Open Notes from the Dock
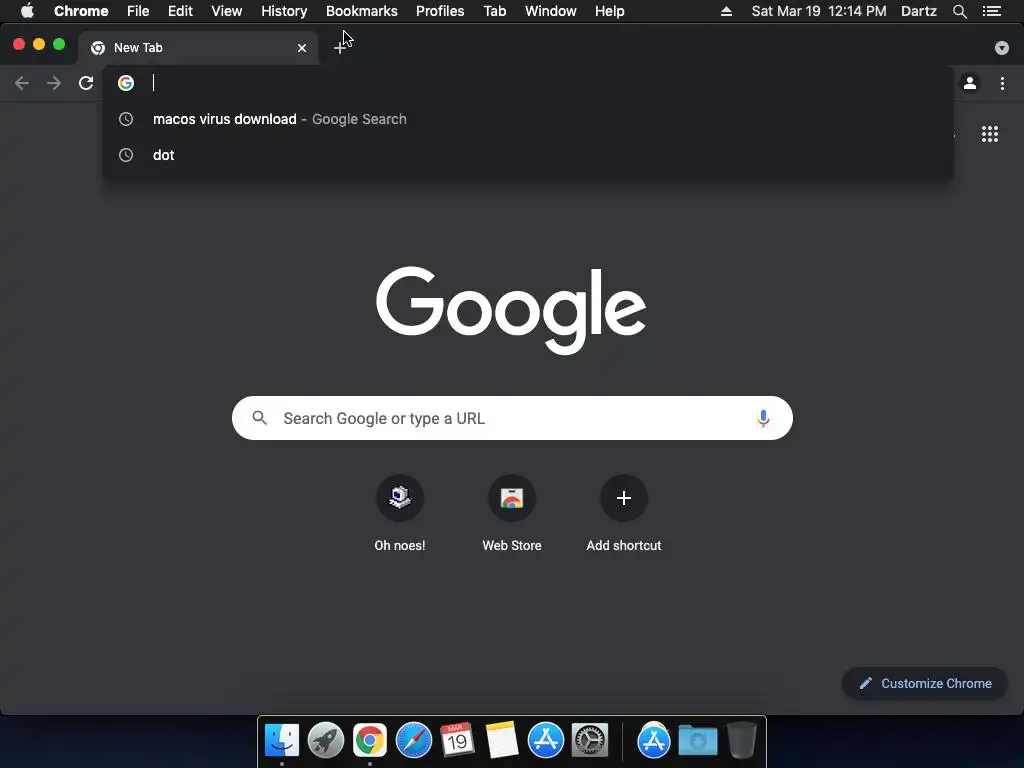 coord(502,740)
